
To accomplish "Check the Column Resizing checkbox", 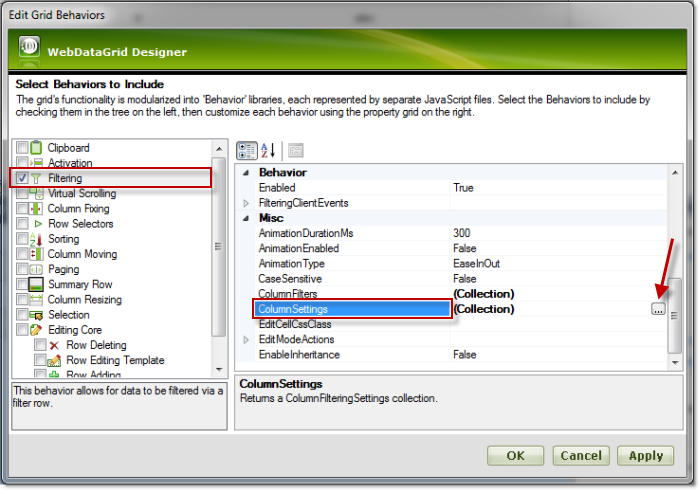I will 22,299.
